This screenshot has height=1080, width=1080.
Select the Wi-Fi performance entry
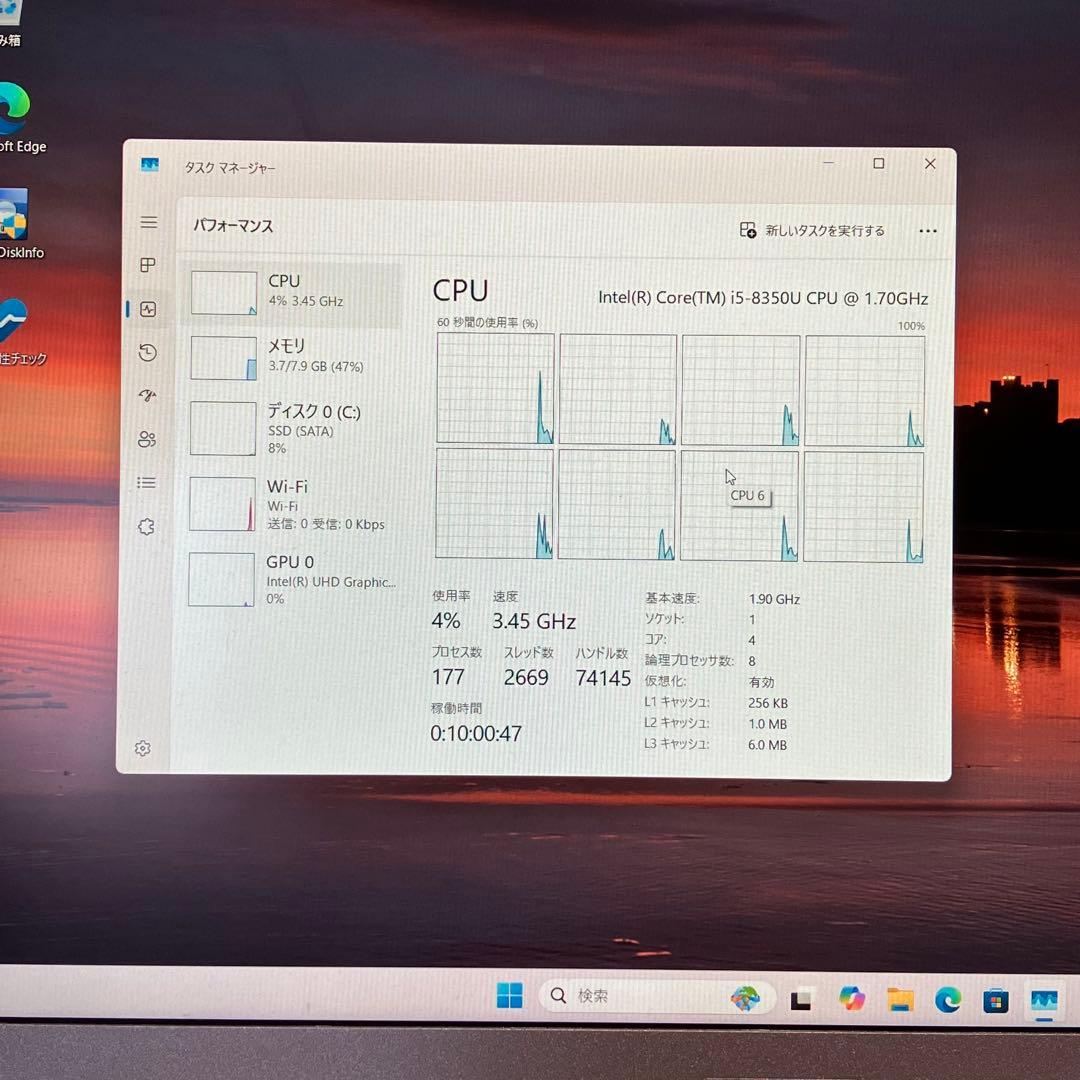click(x=292, y=504)
